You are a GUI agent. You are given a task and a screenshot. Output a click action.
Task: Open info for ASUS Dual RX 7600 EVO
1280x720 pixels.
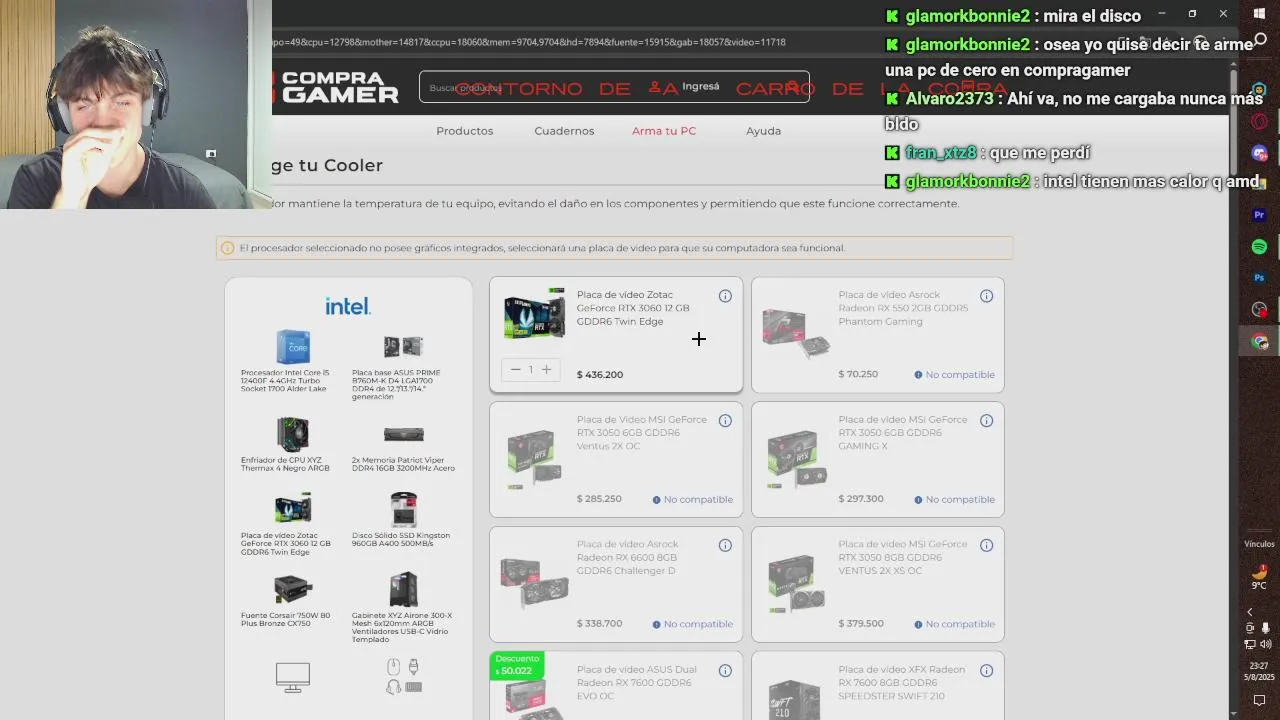coord(725,671)
